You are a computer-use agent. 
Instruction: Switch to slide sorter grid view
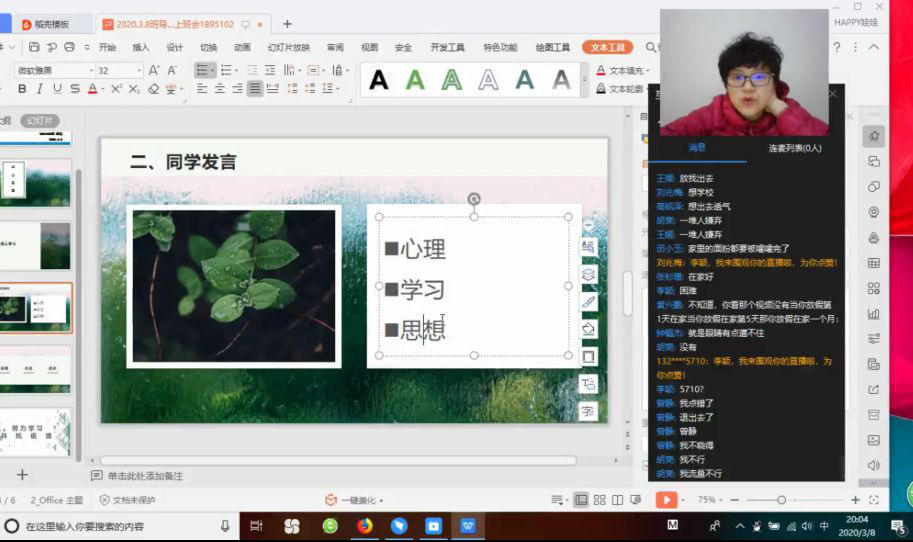pyautogui.click(x=599, y=500)
